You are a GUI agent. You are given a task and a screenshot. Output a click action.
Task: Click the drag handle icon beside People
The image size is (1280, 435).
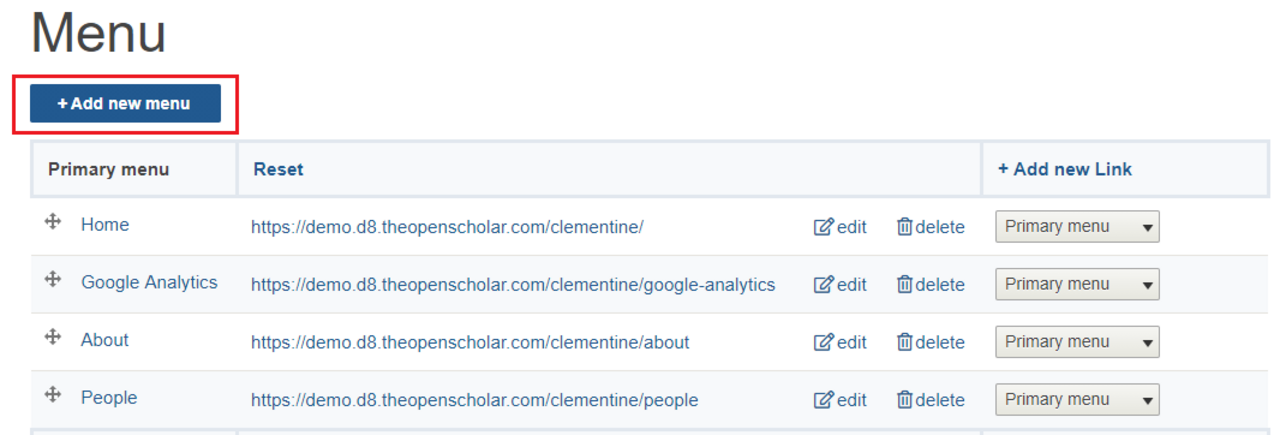[53, 395]
